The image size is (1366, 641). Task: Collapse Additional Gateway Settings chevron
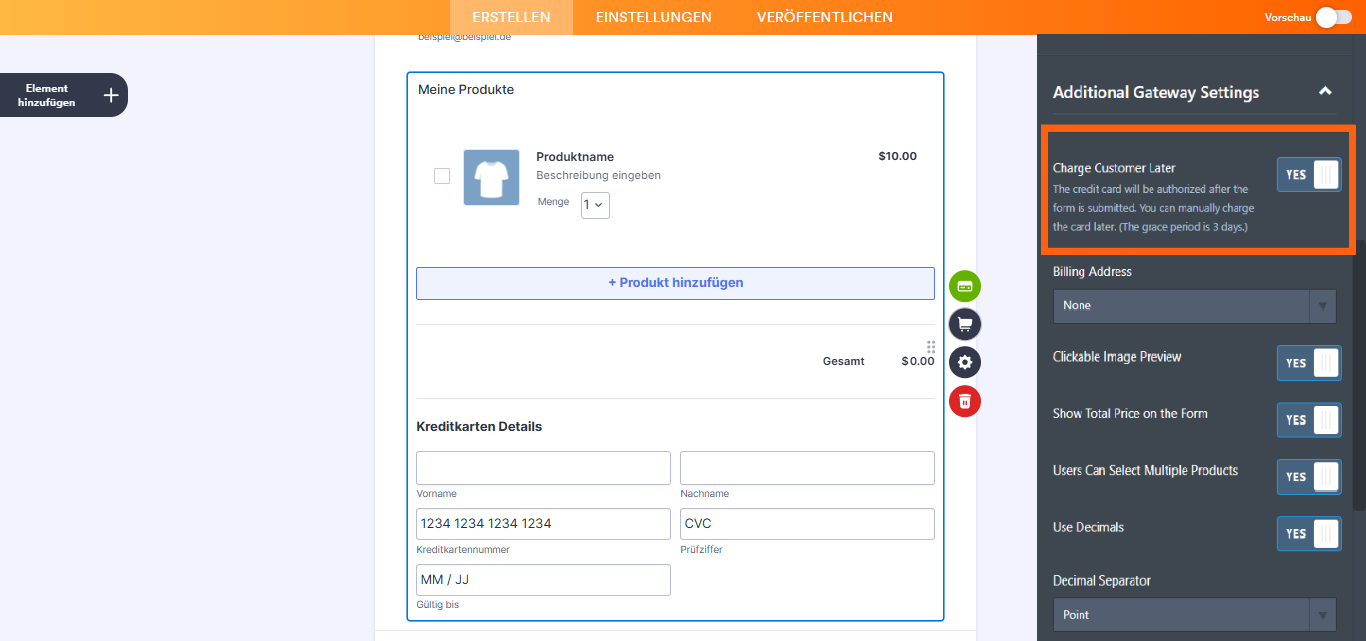point(1325,91)
